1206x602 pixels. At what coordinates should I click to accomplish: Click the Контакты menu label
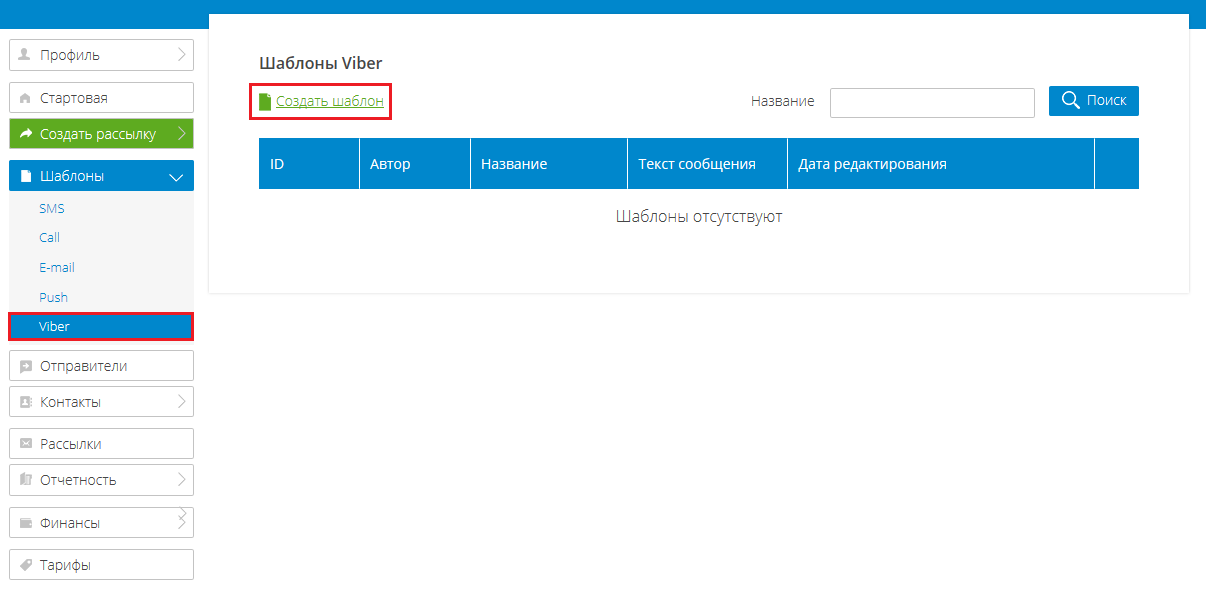70,402
